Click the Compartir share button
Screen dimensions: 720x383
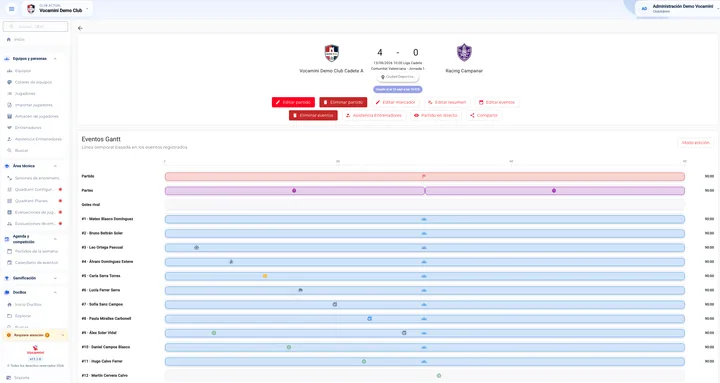coord(484,115)
